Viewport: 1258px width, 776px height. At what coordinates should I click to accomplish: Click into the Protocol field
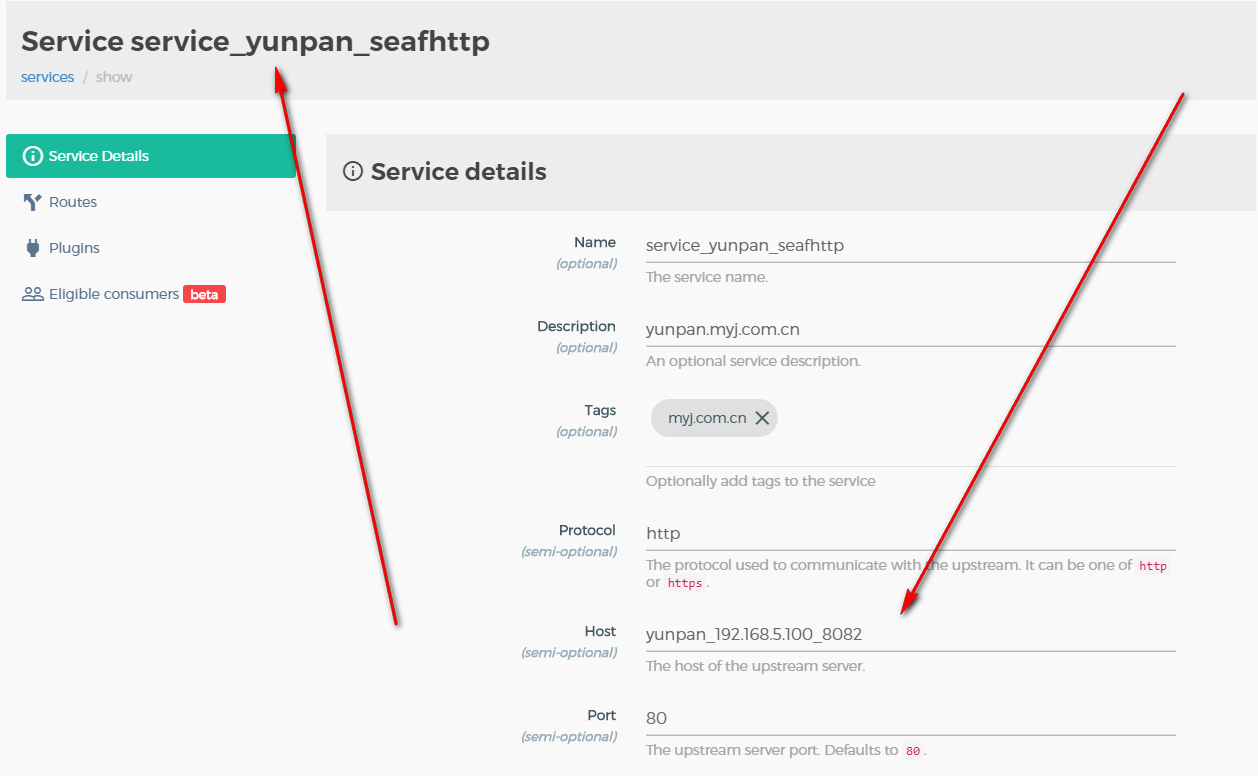910,533
